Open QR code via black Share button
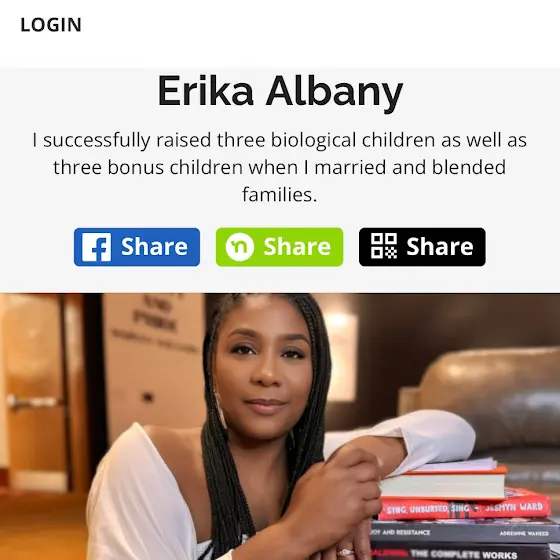 422,247
